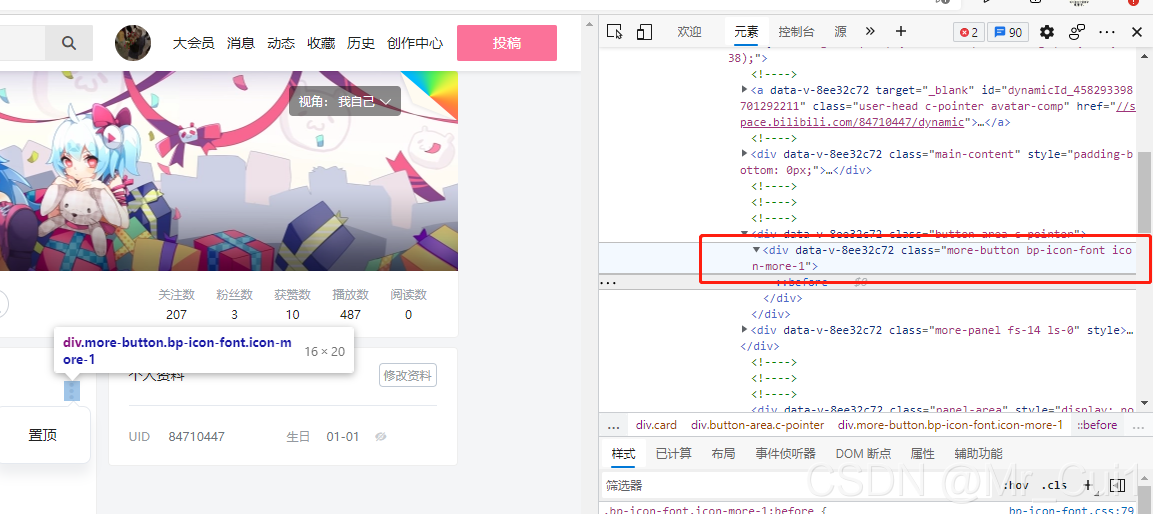Toggle the computed styles sidebar icon
This screenshot has width=1153, height=514.
click(1117, 485)
